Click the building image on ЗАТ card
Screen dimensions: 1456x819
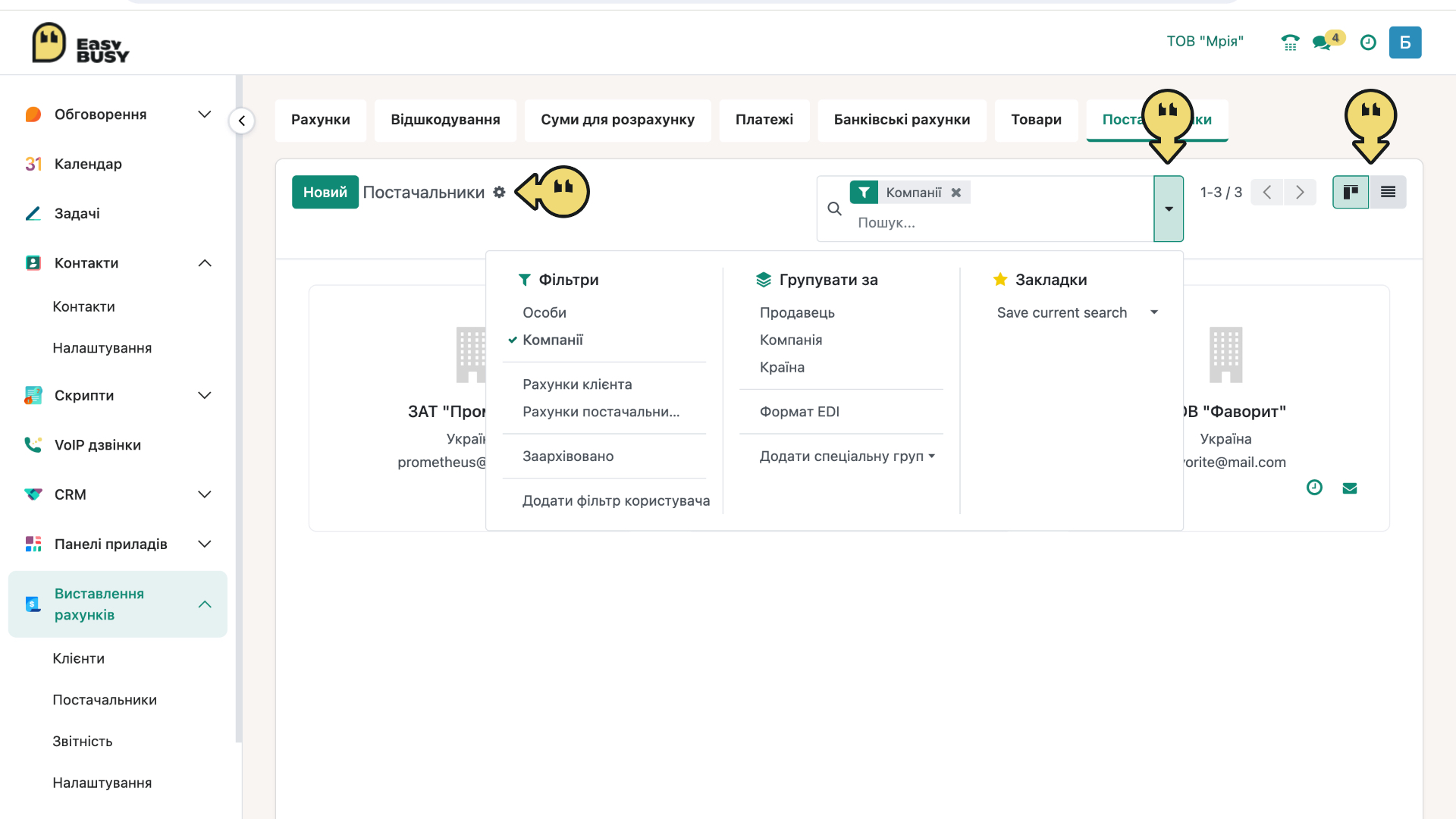click(471, 354)
